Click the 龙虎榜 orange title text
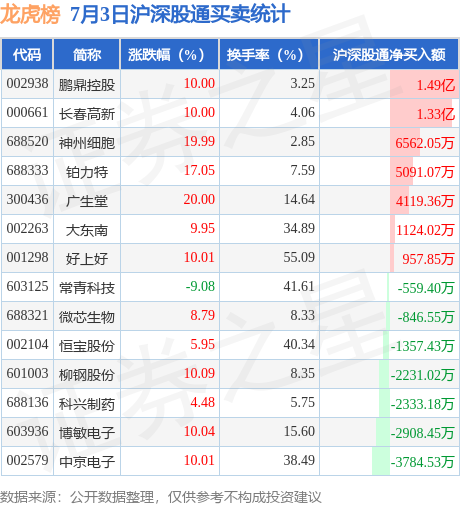 coord(30,15)
